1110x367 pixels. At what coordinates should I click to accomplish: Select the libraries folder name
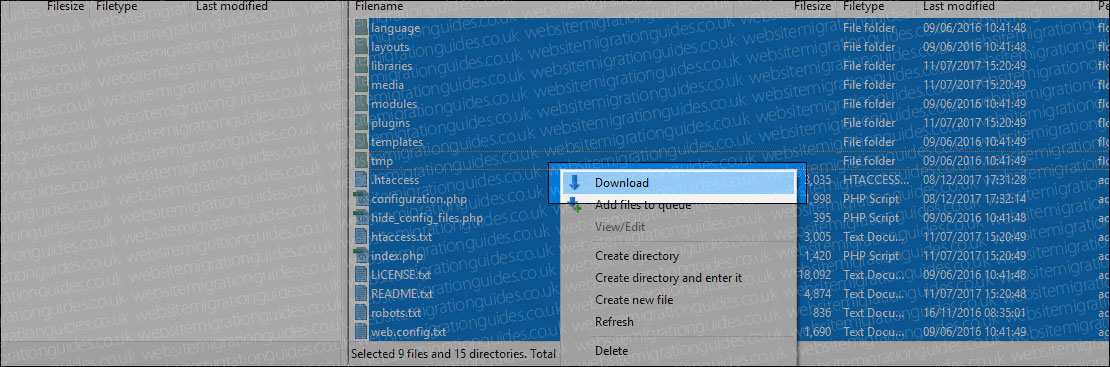[391, 66]
